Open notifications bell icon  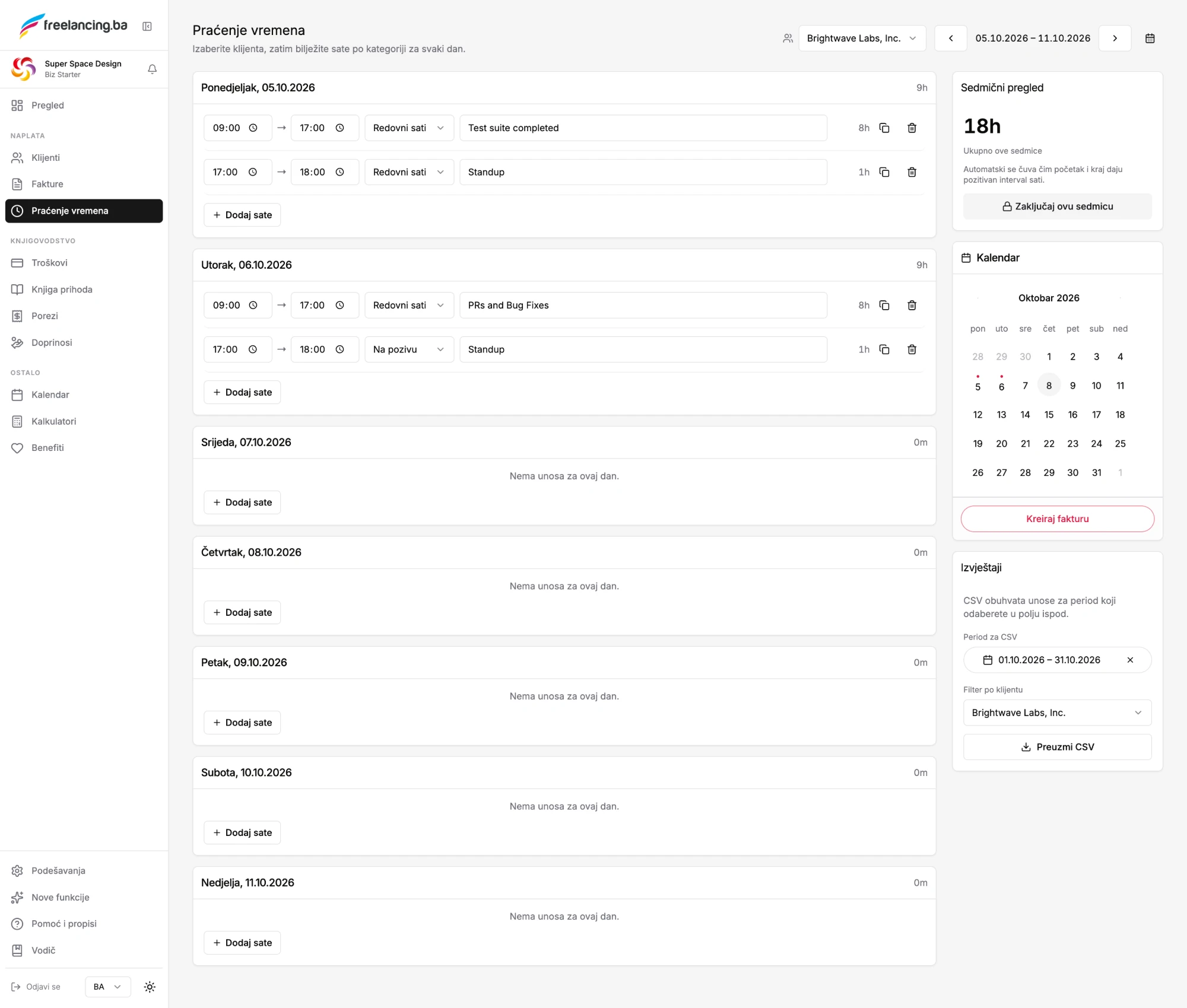[152, 69]
